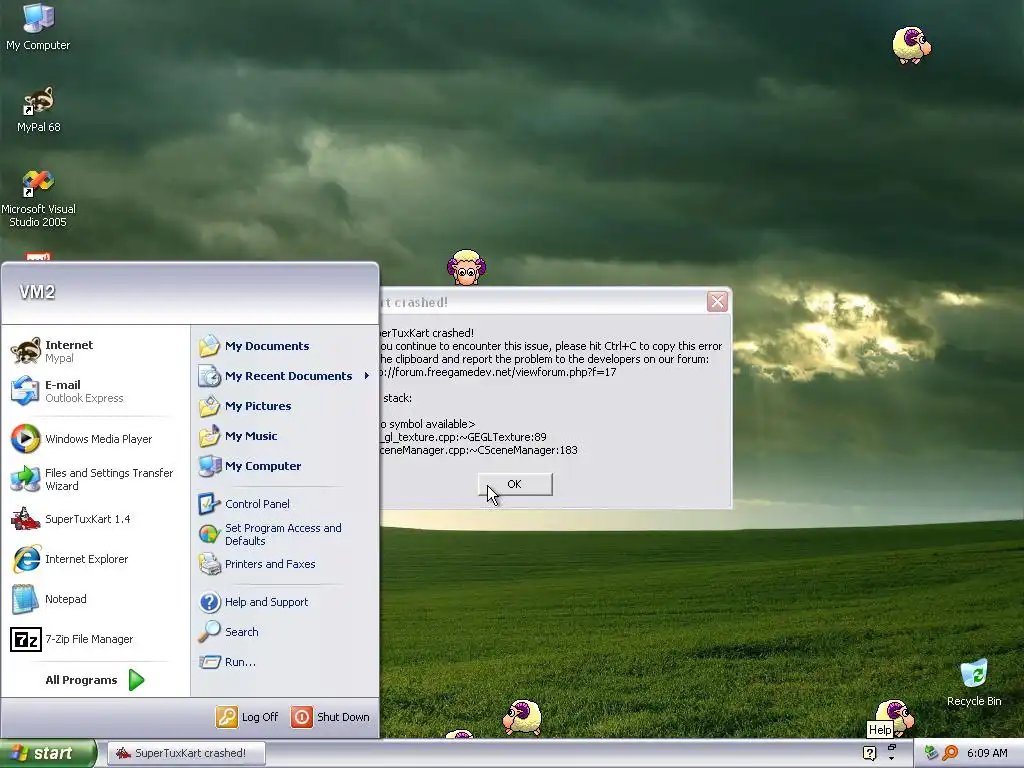This screenshot has width=1024, height=768.
Task: Expand My Recent Documents submenu
Action: [x=285, y=376]
